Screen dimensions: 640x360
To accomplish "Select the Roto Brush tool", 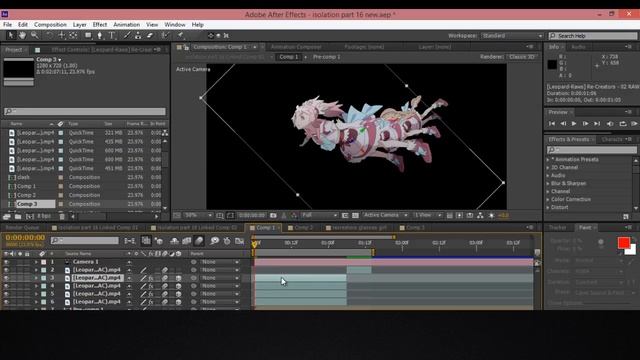I will [x=165, y=36].
